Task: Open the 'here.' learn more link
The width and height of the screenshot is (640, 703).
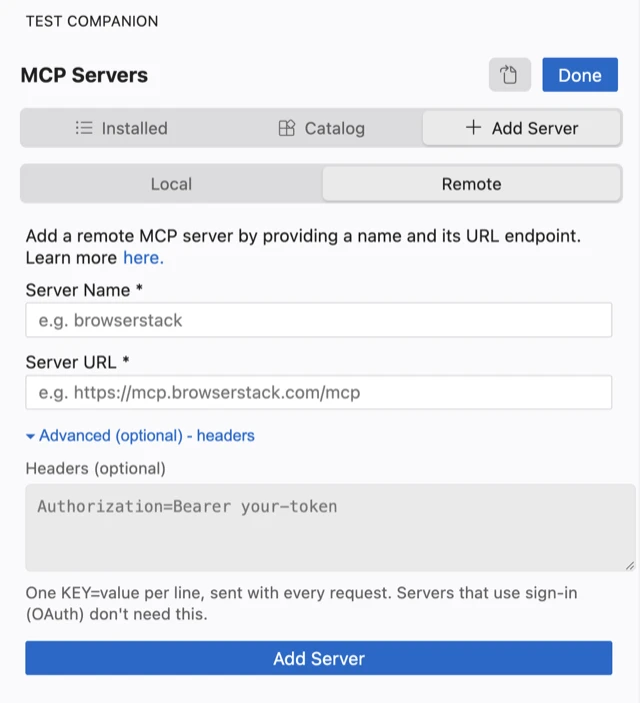Action: pos(144,258)
